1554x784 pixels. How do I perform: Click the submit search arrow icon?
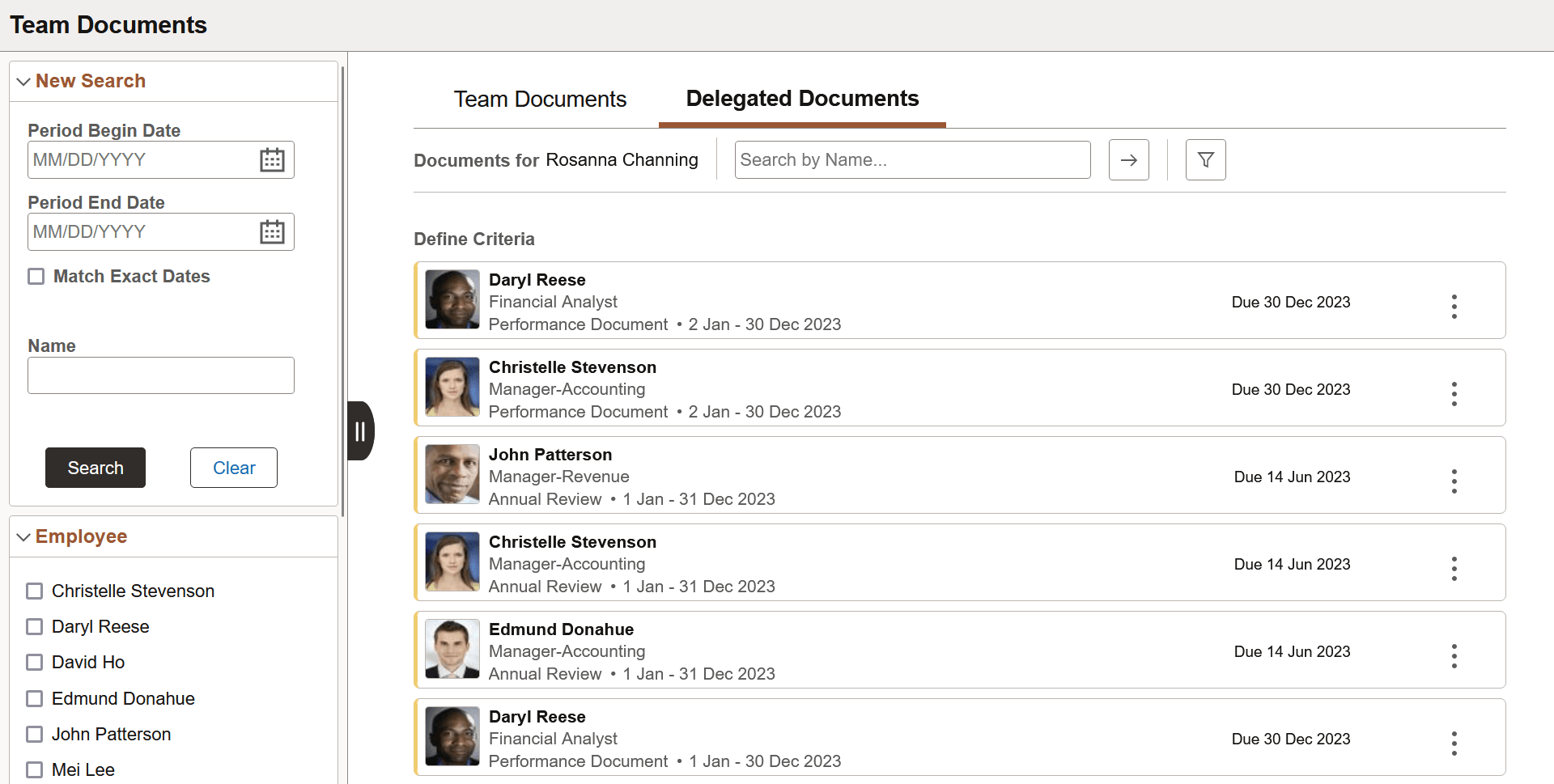1128,159
